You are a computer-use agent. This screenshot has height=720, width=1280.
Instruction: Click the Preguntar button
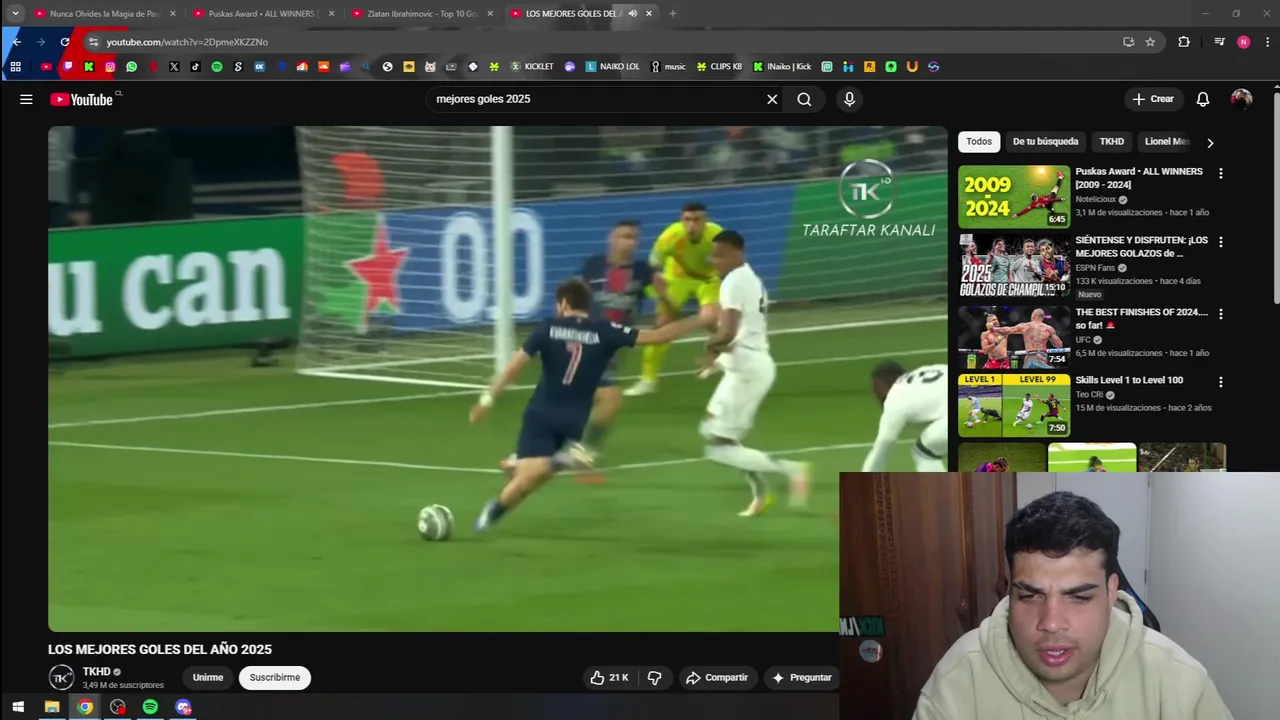coord(802,677)
